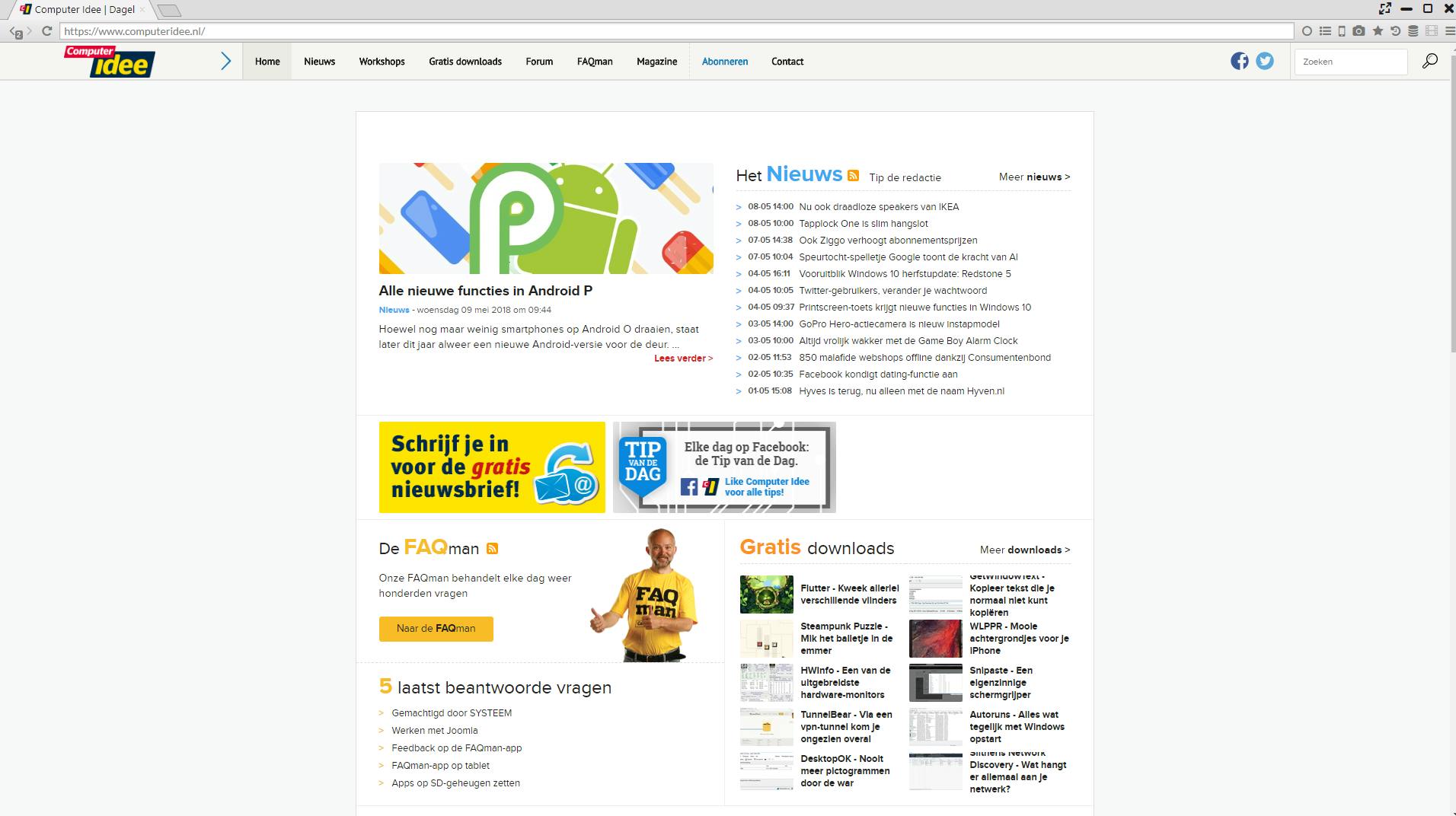The width and height of the screenshot is (1456, 816).
Task: Open browsing history via the clock-arrow icon
Action: click(1395, 31)
